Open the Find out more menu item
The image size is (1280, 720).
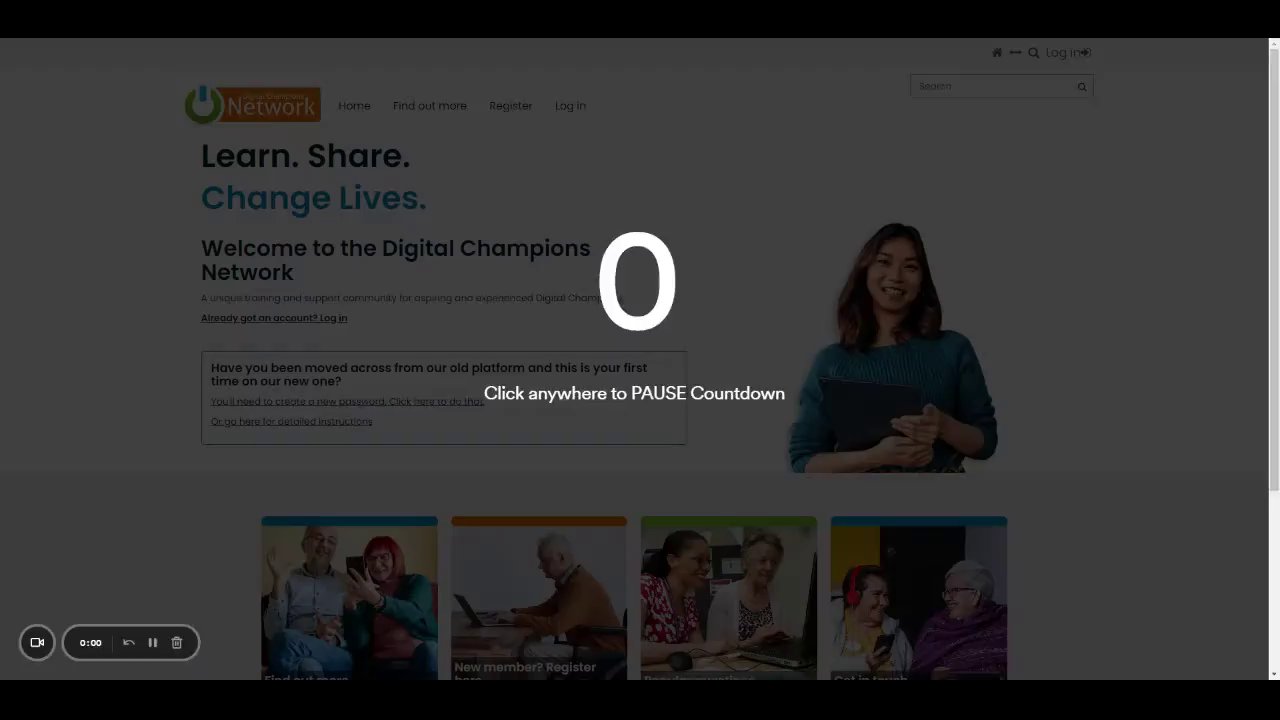430,106
